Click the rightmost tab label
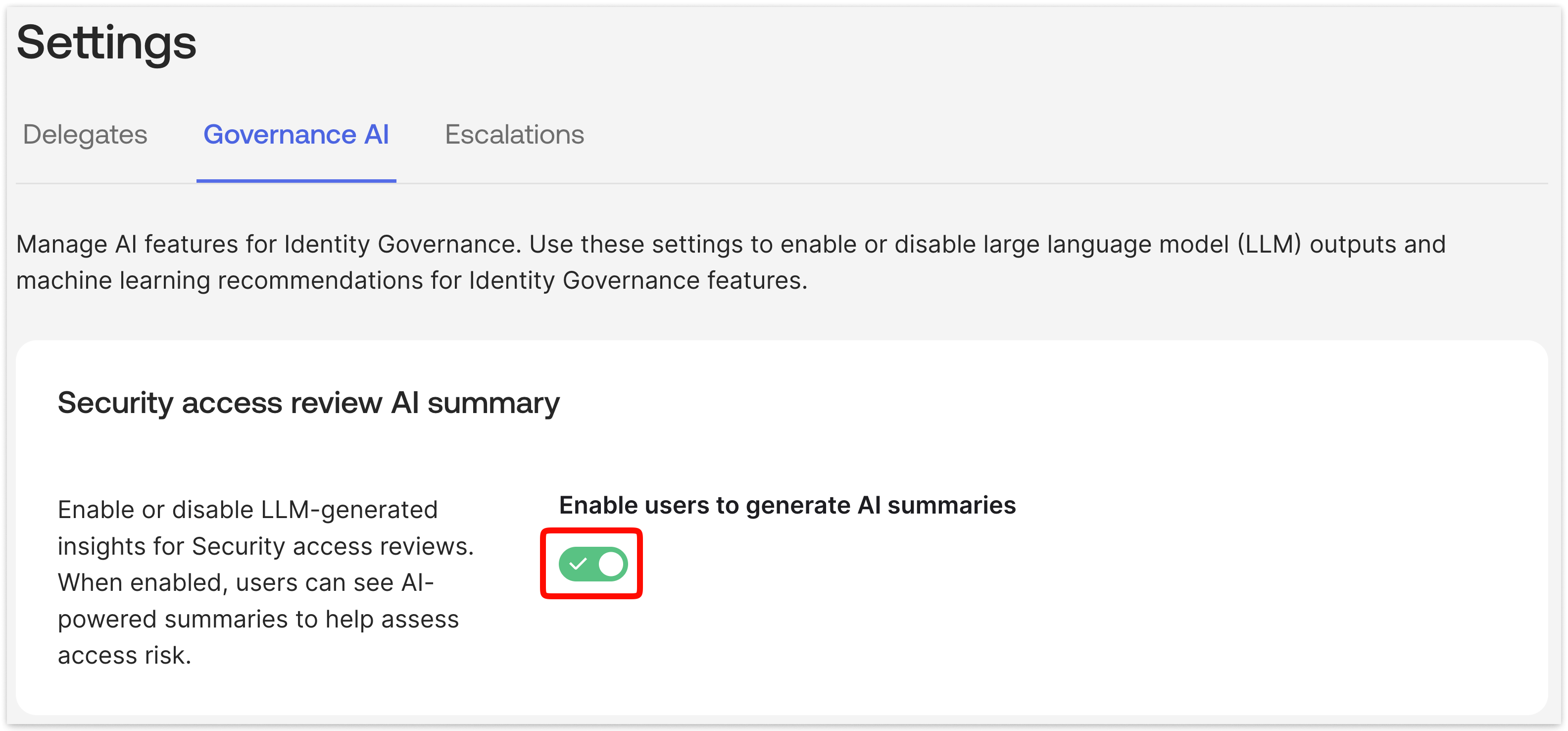The image size is (1568, 731). tap(514, 135)
